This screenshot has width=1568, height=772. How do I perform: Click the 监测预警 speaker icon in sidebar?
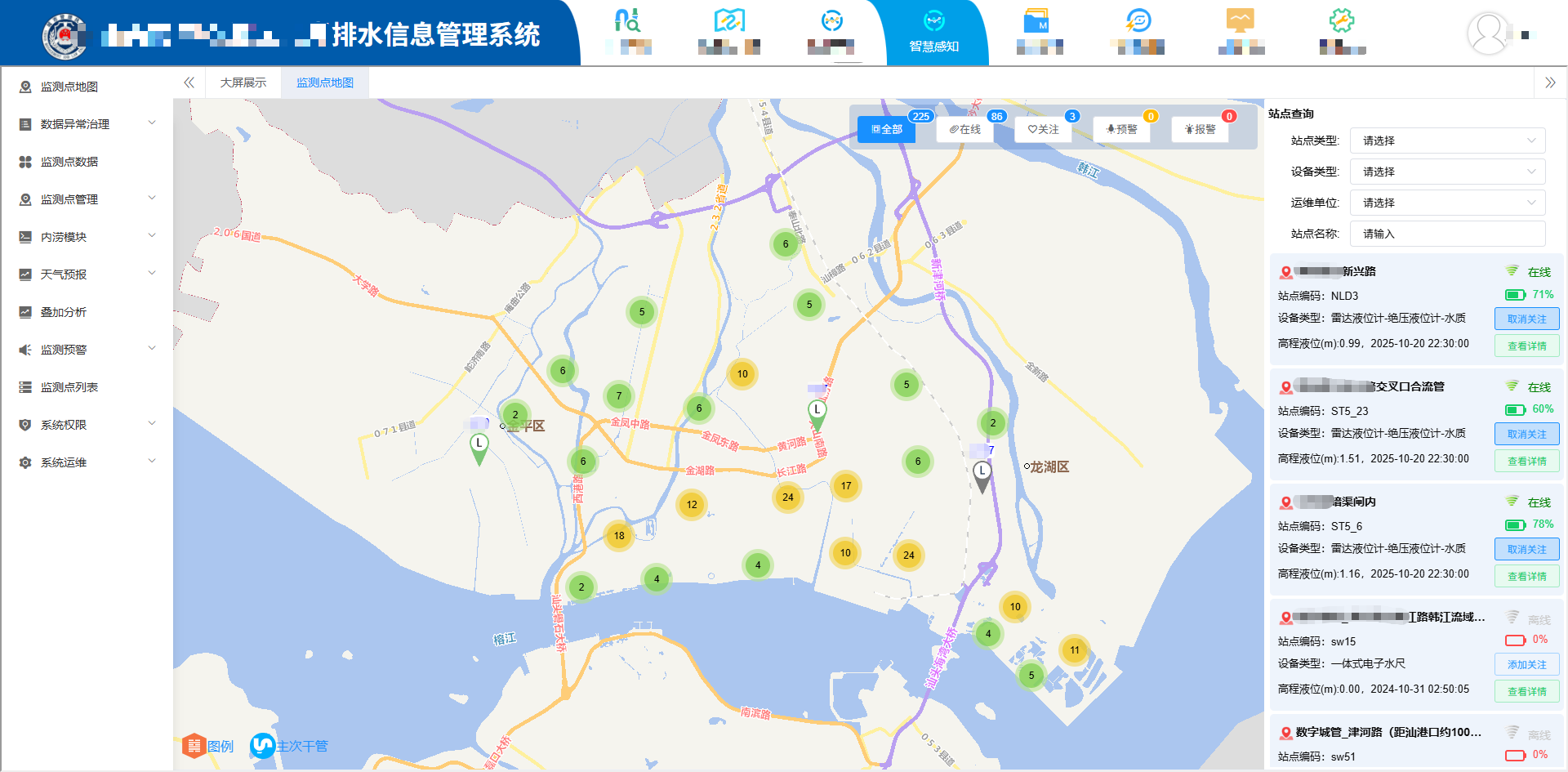click(25, 350)
